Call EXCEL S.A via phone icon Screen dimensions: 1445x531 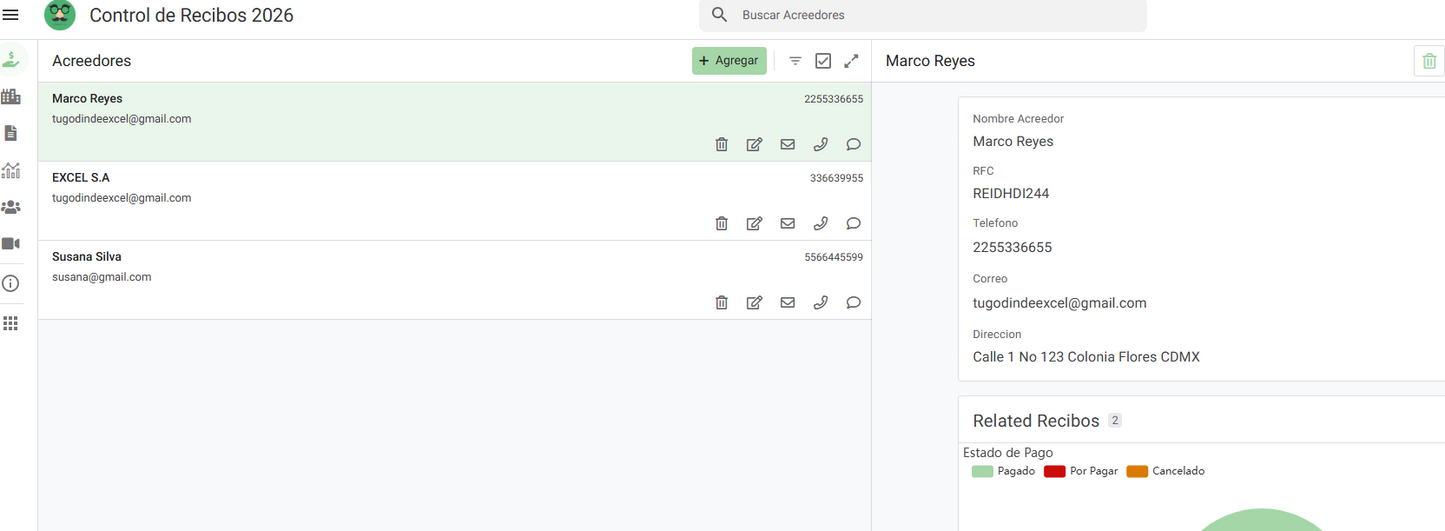tap(820, 223)
